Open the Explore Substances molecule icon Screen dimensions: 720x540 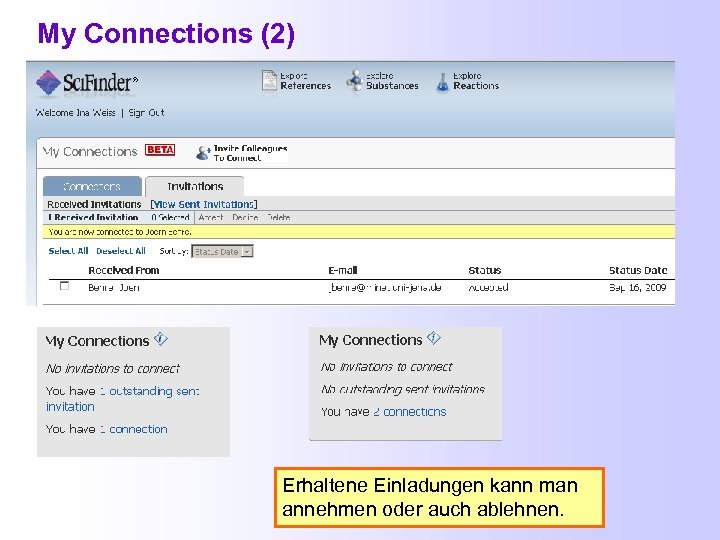(354, 81)
